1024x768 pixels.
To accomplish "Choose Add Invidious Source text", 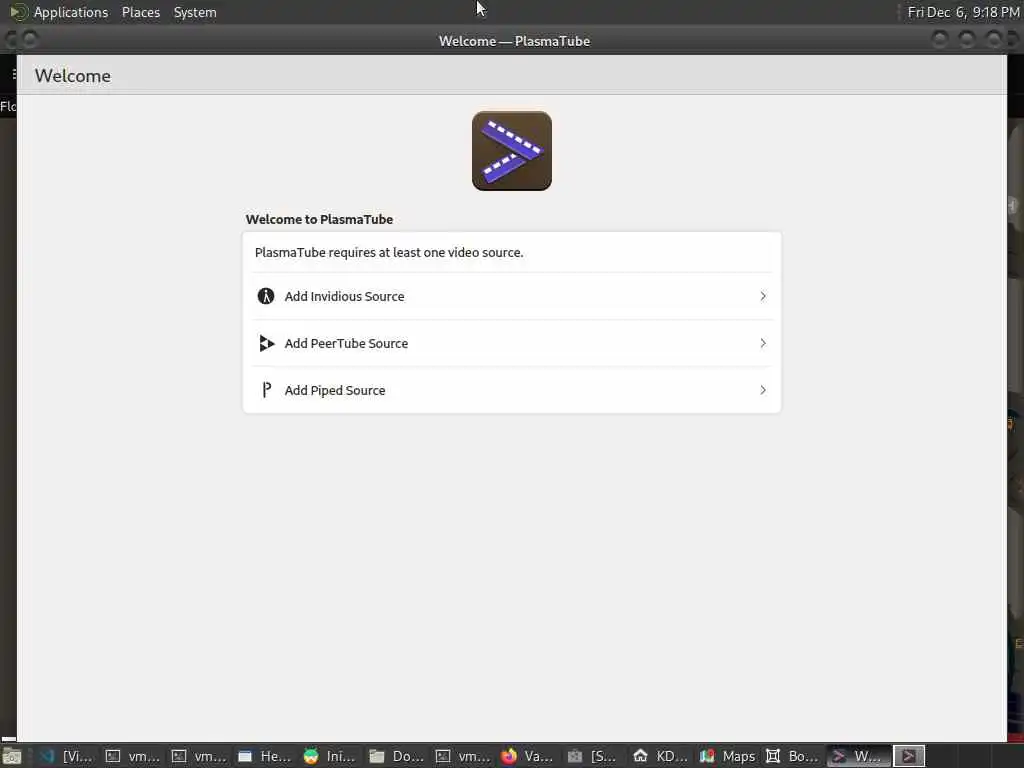I will 344,296.
